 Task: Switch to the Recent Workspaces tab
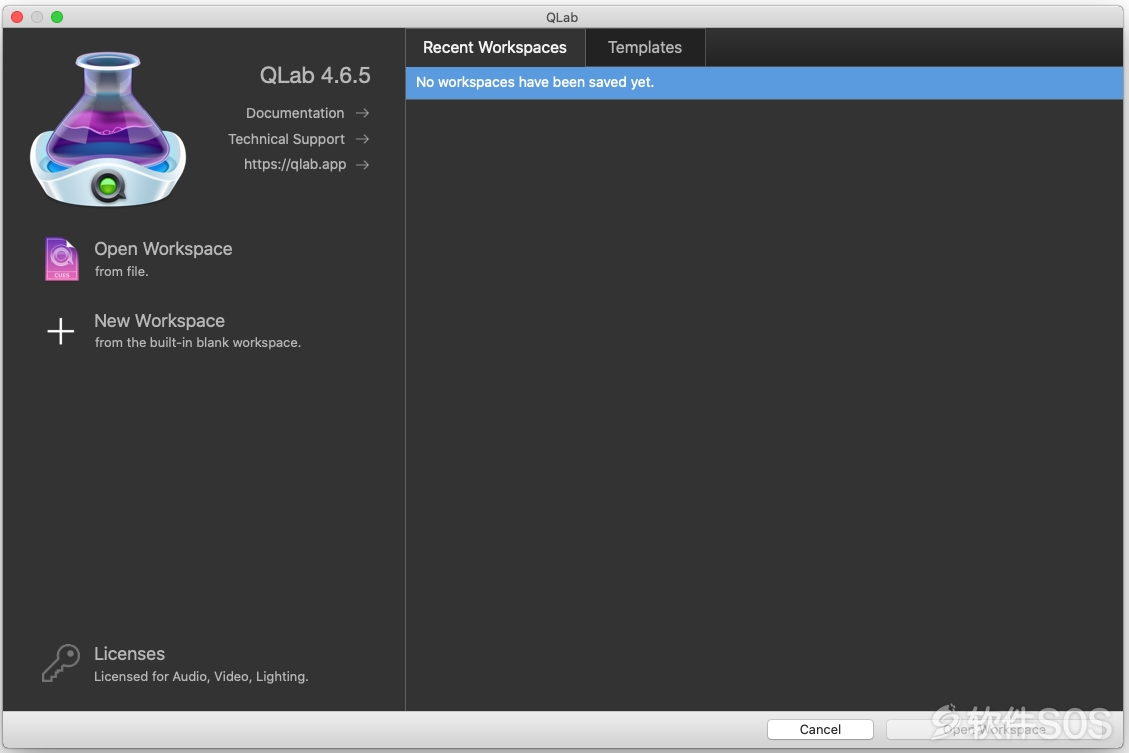495,48
